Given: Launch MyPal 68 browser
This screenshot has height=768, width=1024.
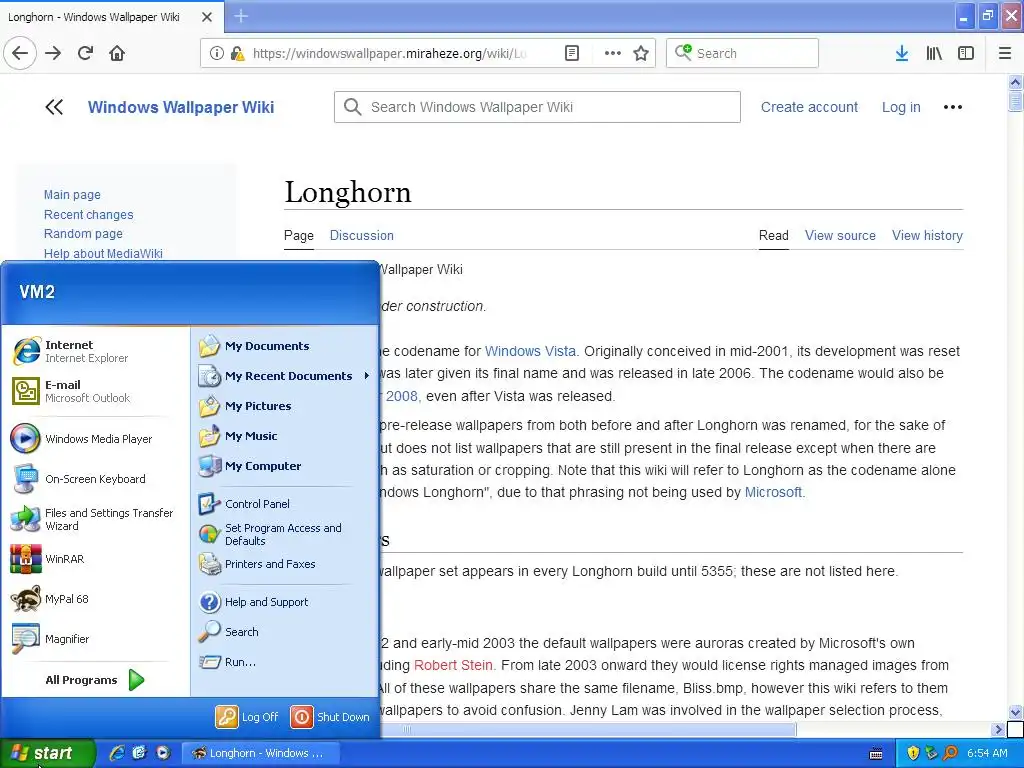Looking at the screenshot, I should tap(96, 599).
